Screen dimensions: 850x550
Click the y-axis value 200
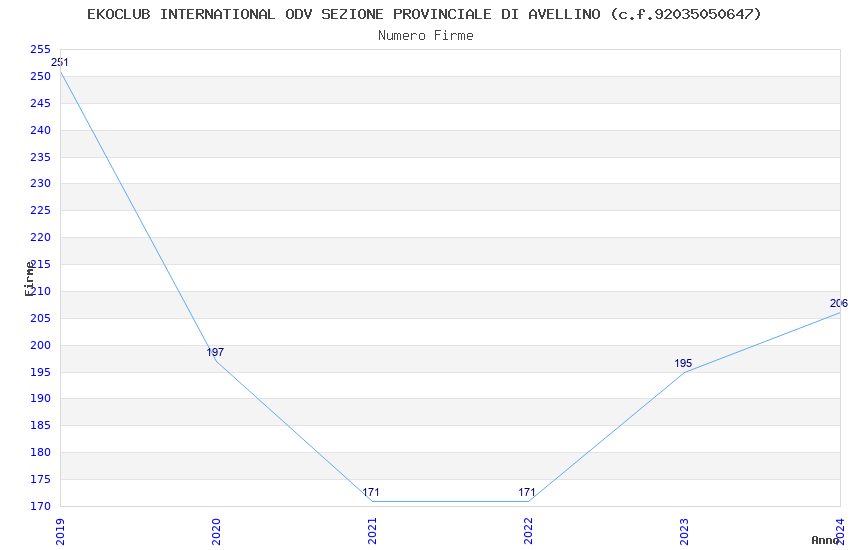tap(40, 345)
